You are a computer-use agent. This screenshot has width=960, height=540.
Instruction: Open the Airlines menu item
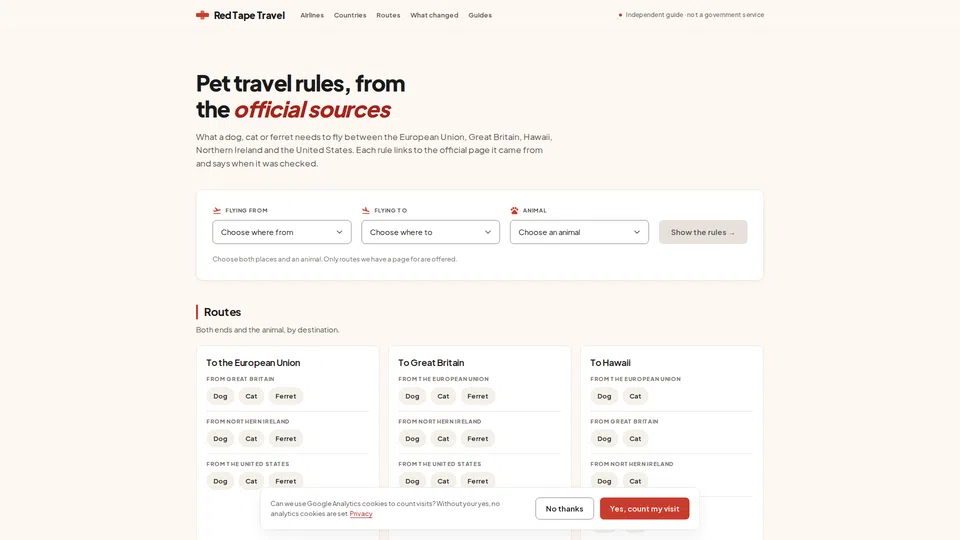pos(312,15)
